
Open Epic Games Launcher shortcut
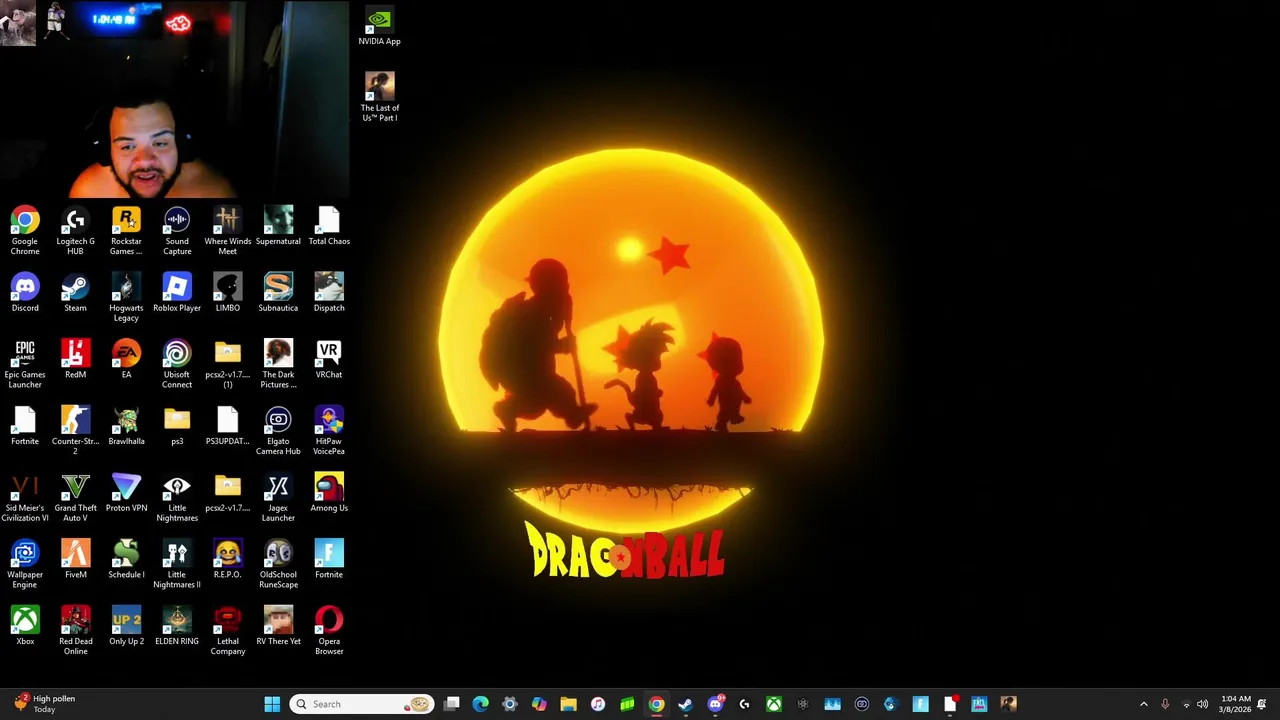[x=25, y=364]
